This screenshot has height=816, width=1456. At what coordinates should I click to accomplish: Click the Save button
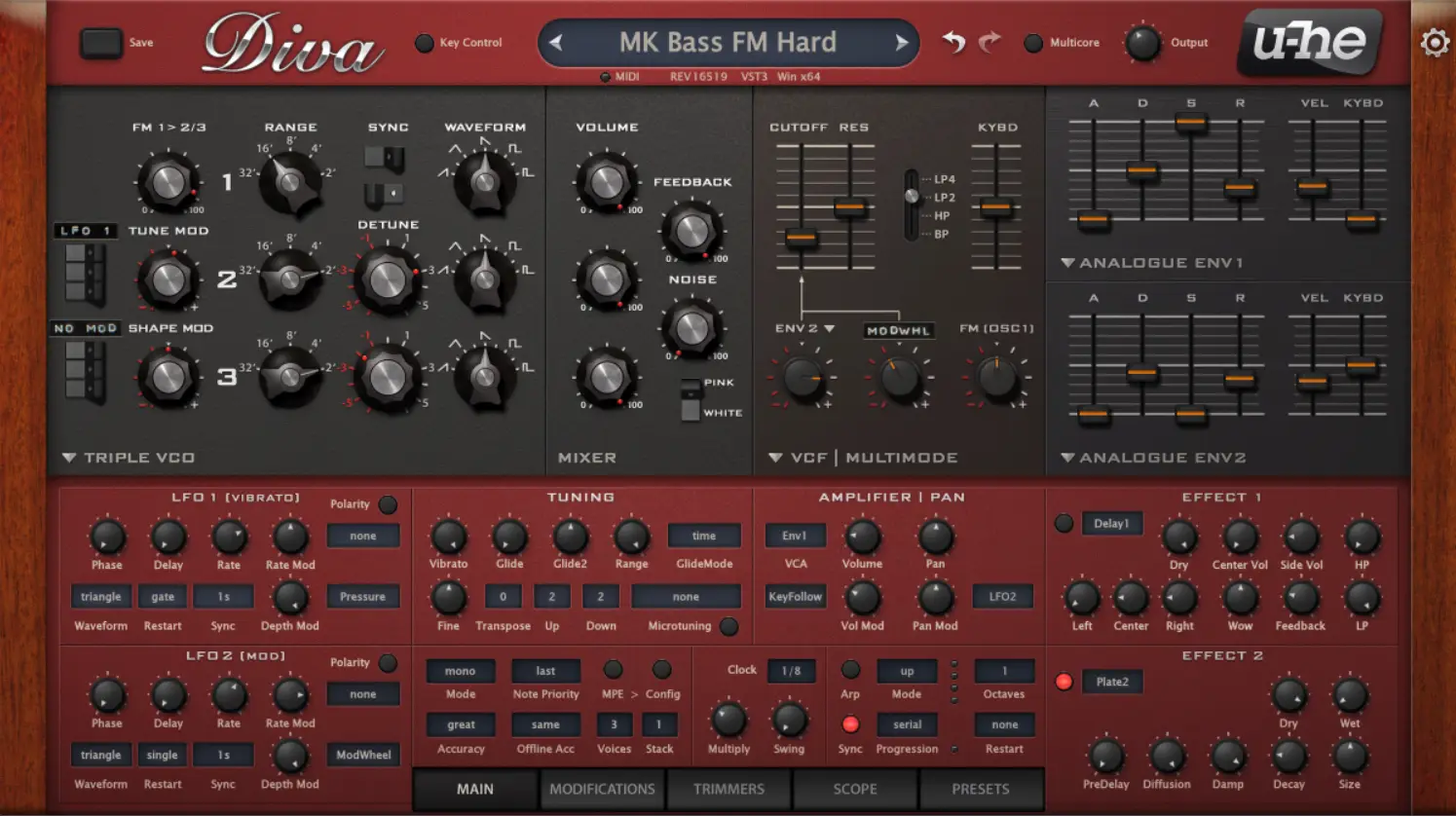(x=101, y=42)
